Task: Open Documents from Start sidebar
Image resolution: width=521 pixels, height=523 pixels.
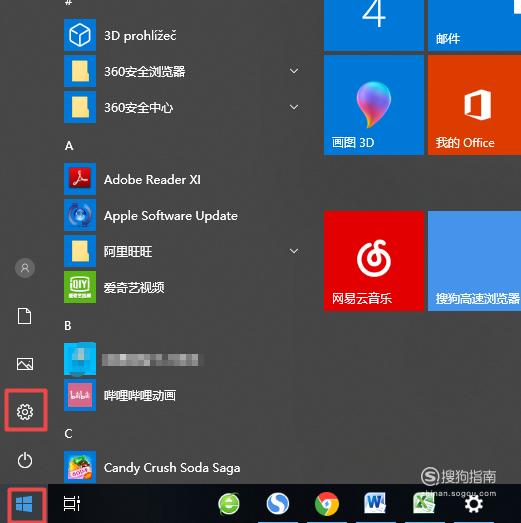Action: tap(25, 316)
